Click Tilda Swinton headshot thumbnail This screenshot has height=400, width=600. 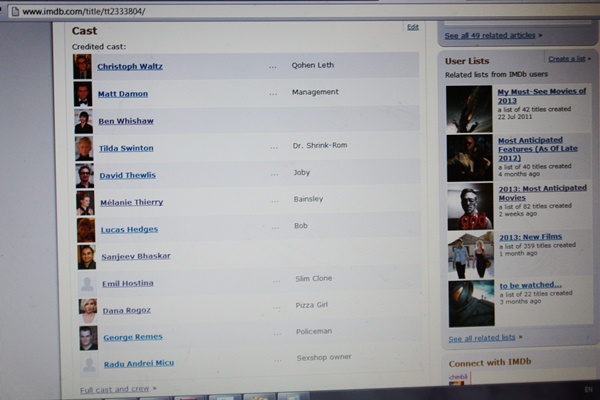click(x=84, y=148)
